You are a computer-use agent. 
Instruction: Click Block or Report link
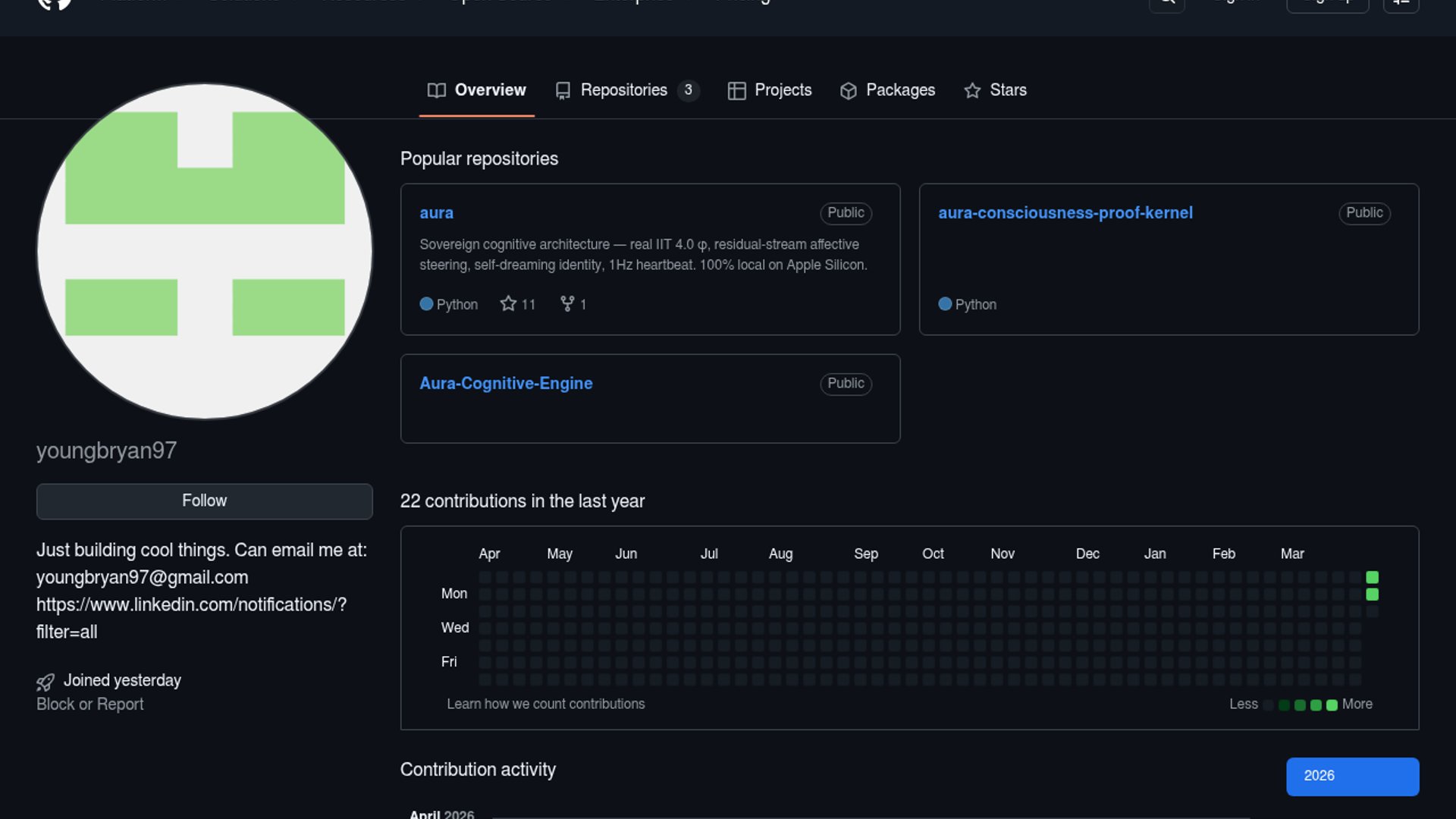(89, 704)
